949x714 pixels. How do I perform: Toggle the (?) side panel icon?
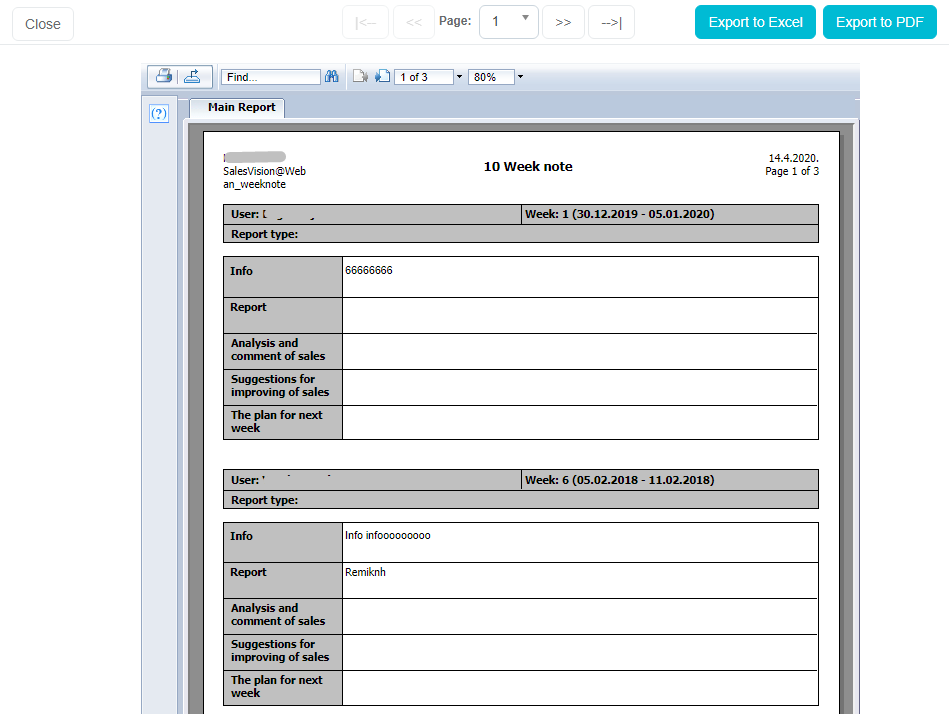158,114
